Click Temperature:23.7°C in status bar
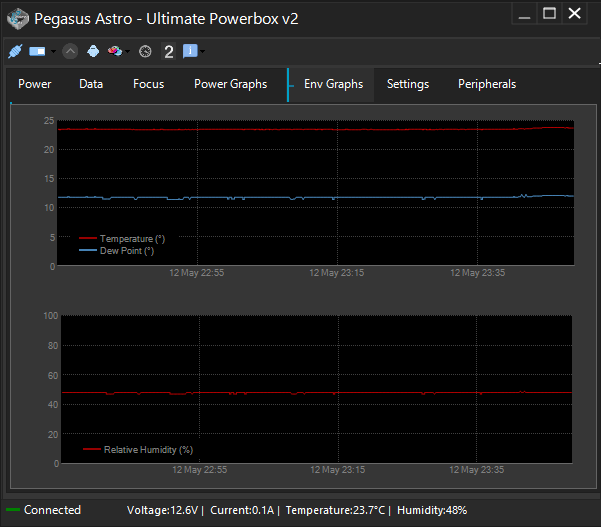Screen dimensions: 601x527 (x=335, y=510)
